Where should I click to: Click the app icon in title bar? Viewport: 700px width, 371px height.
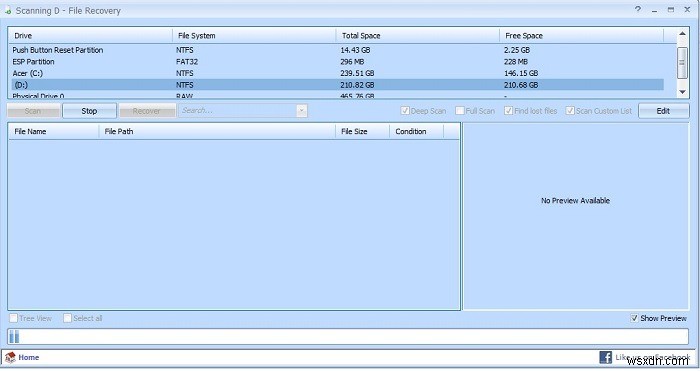pos(8,11)
